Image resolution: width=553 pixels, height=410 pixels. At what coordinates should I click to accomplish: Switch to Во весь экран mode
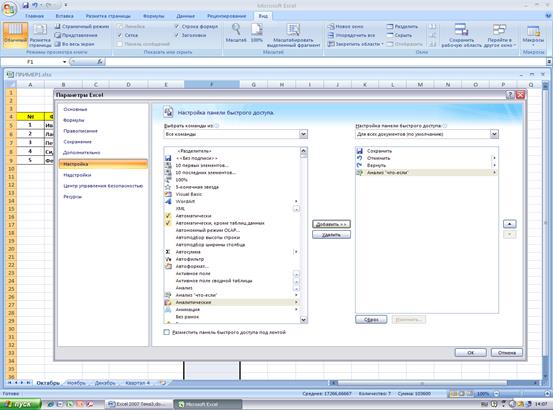point(74,44)
